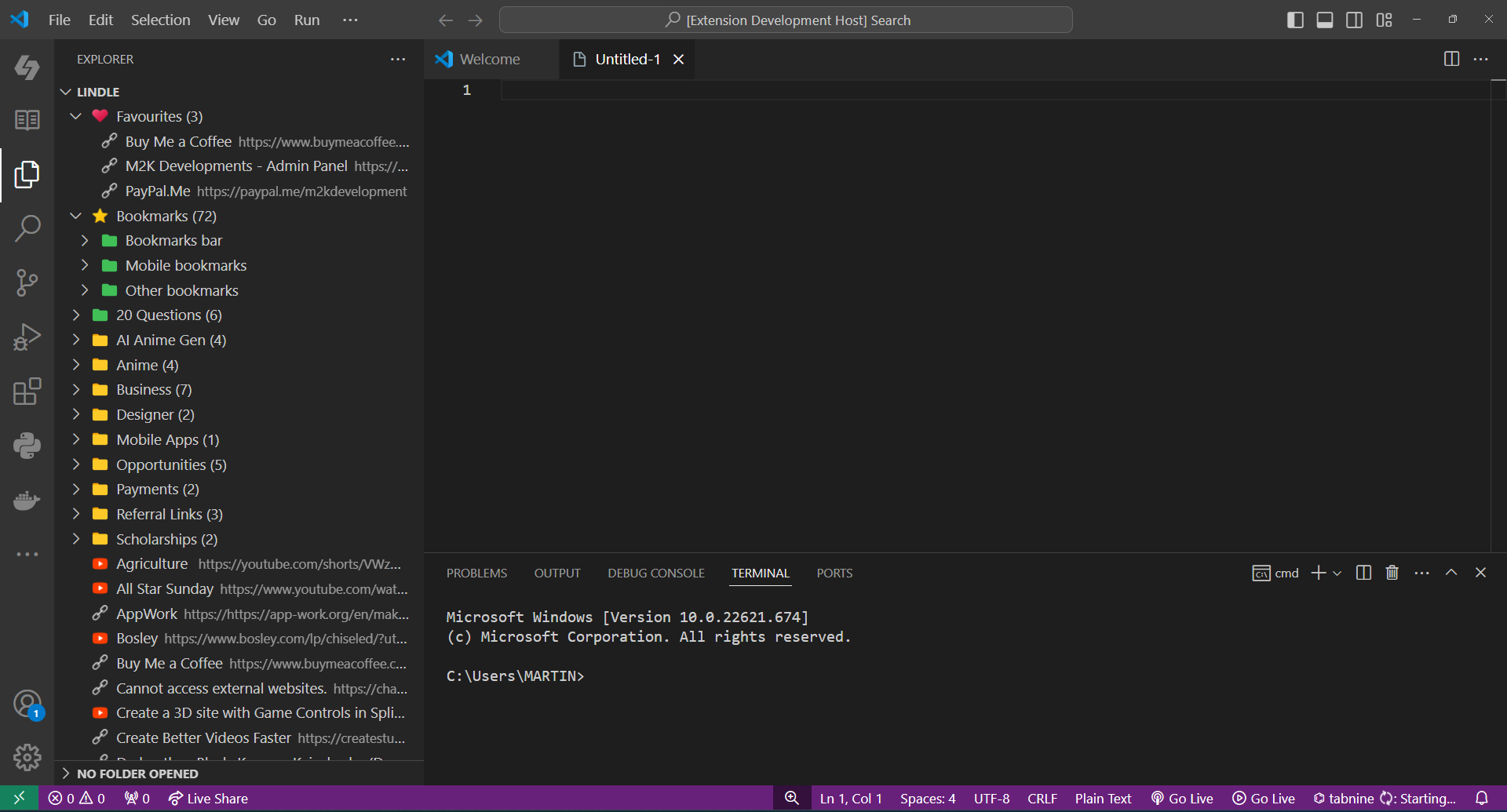Screen dimensions: 1507x812
Task: Expand the Bookmarks bar folder
Action: click(x=85, y=240)
